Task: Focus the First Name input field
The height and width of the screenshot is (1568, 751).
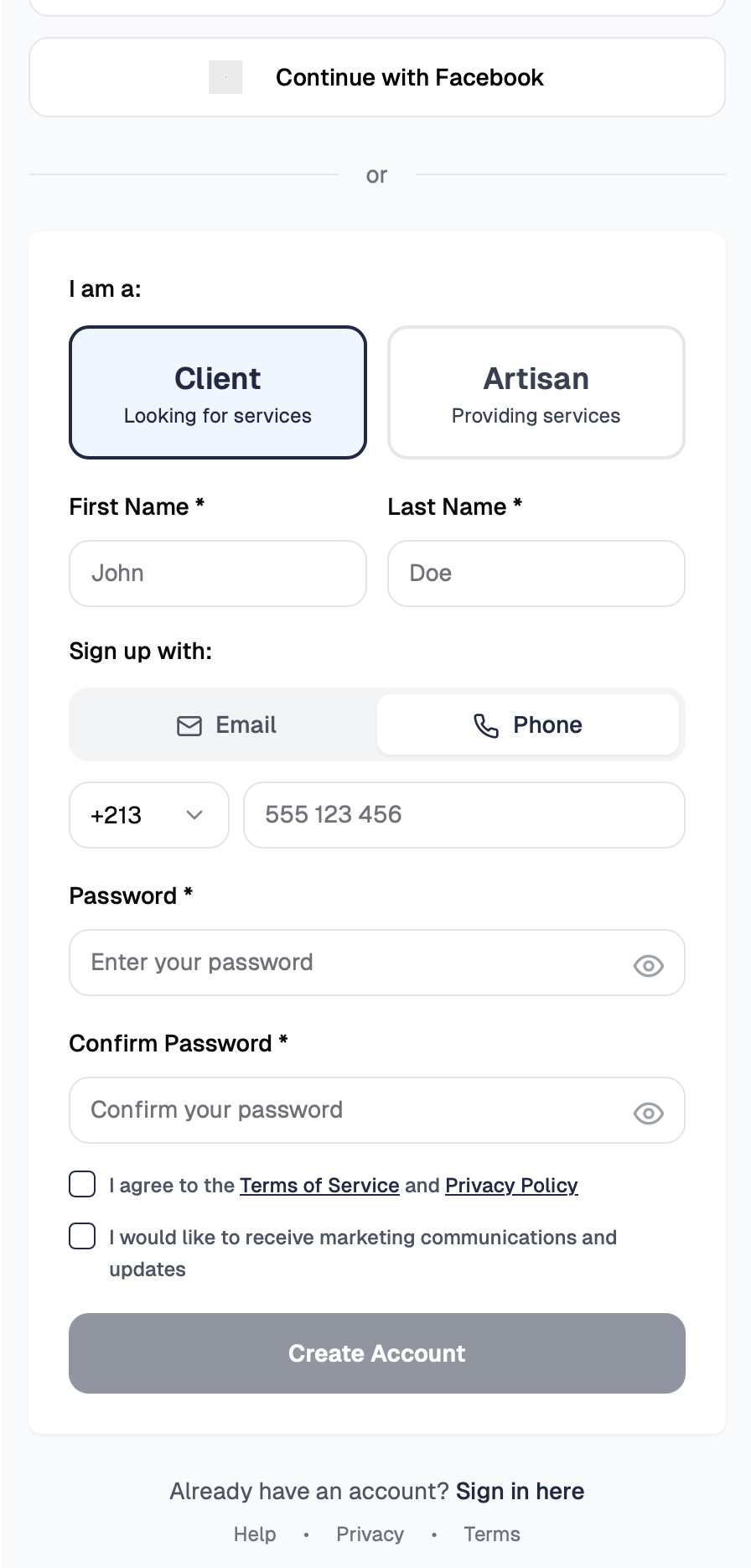Action: point(218,574)
